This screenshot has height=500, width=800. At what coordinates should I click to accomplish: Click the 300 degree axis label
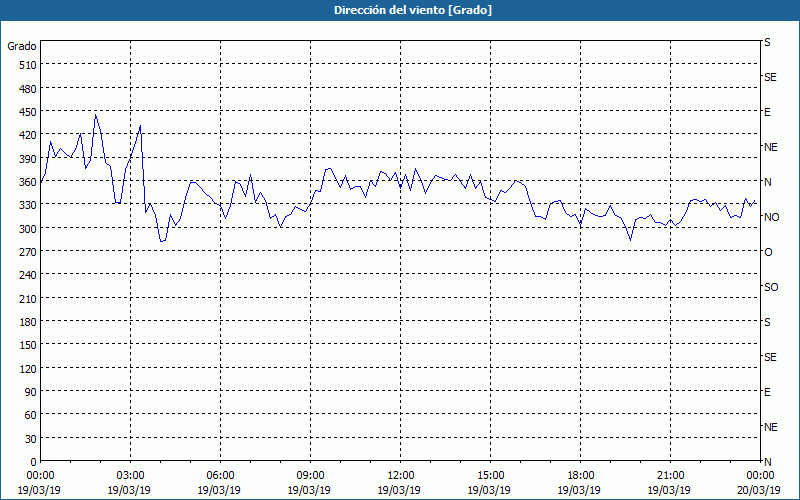tap(28, 229)
